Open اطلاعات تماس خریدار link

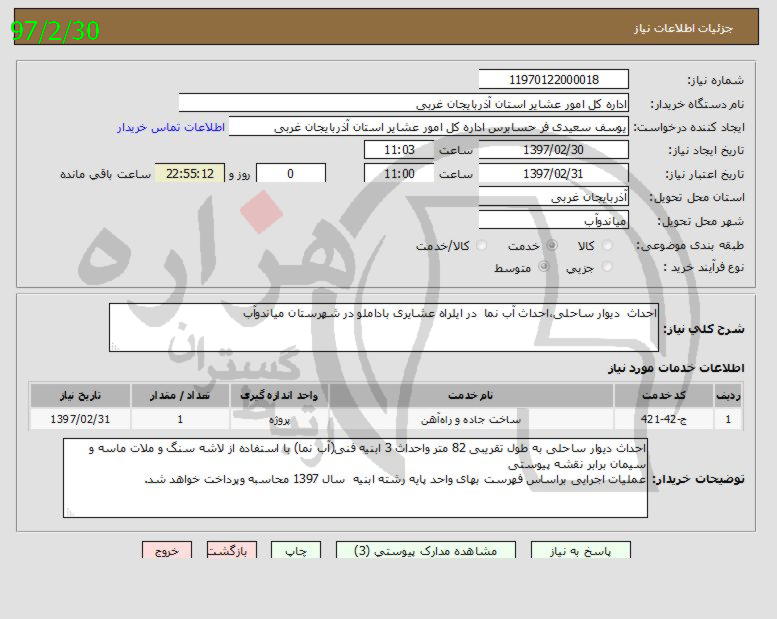[171, 127]
